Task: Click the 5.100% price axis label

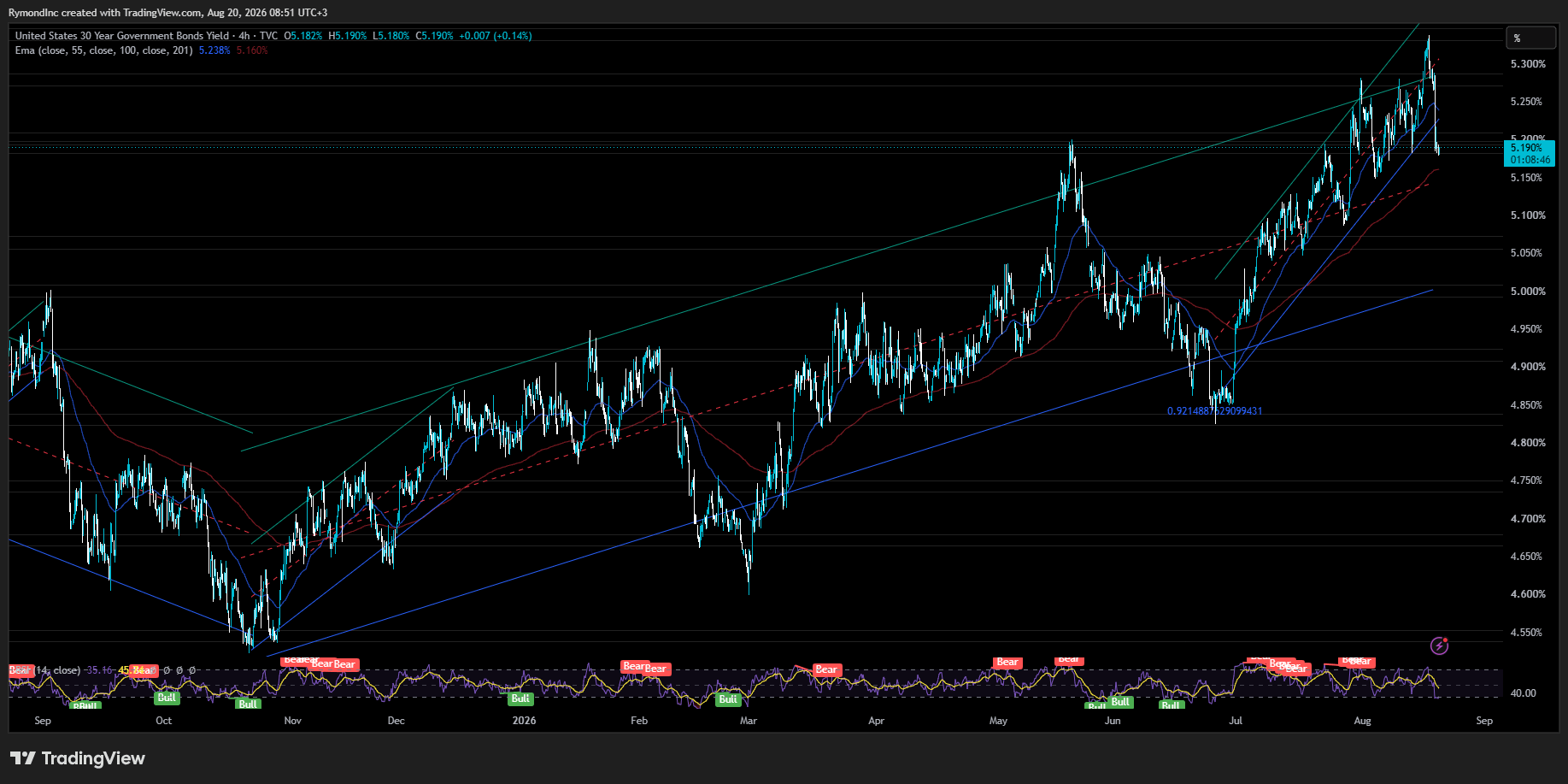Action: (x=1528, y=215)
